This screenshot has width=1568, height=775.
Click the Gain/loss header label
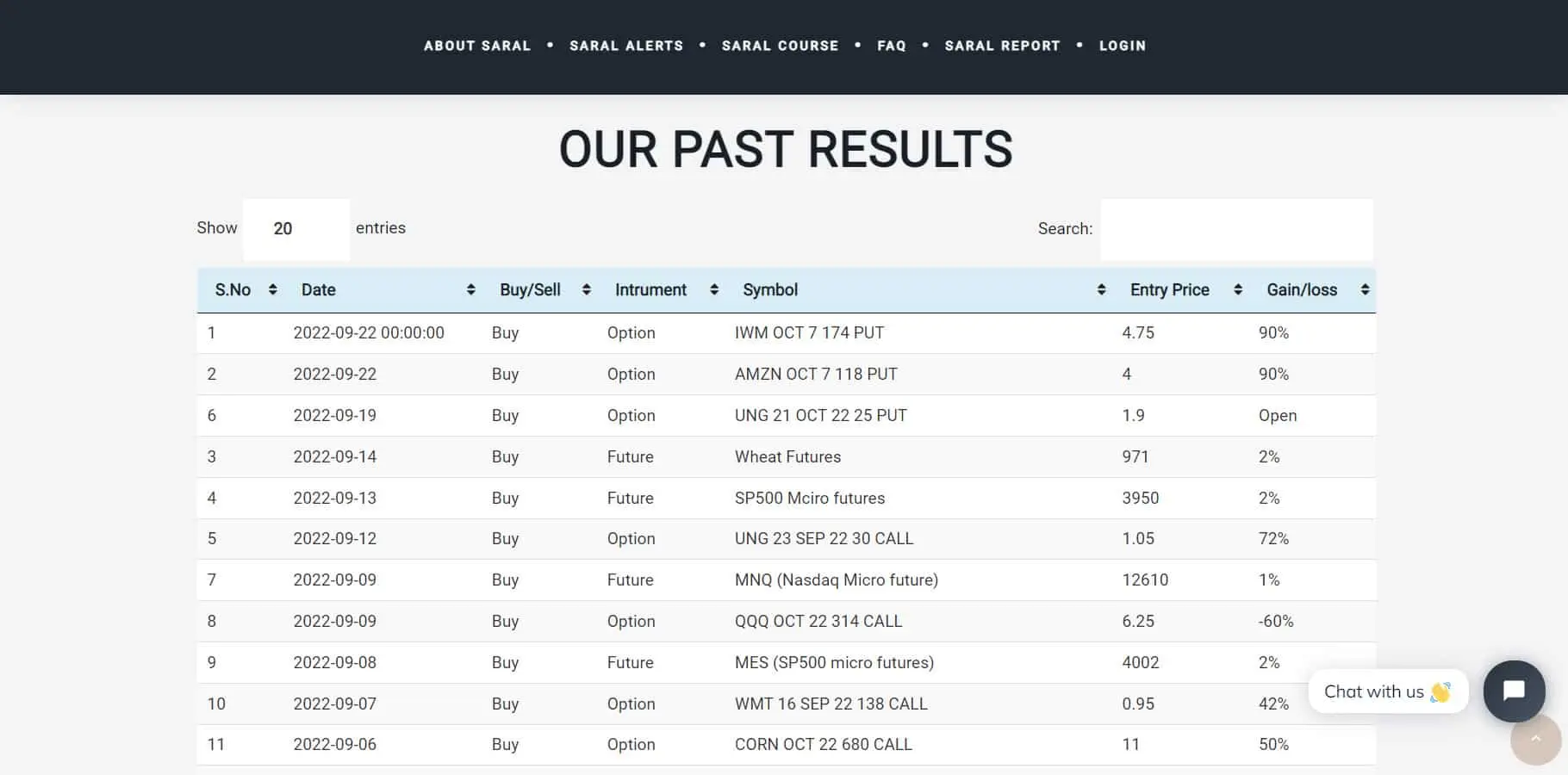pyautogui.click(x=1302, y=290)
